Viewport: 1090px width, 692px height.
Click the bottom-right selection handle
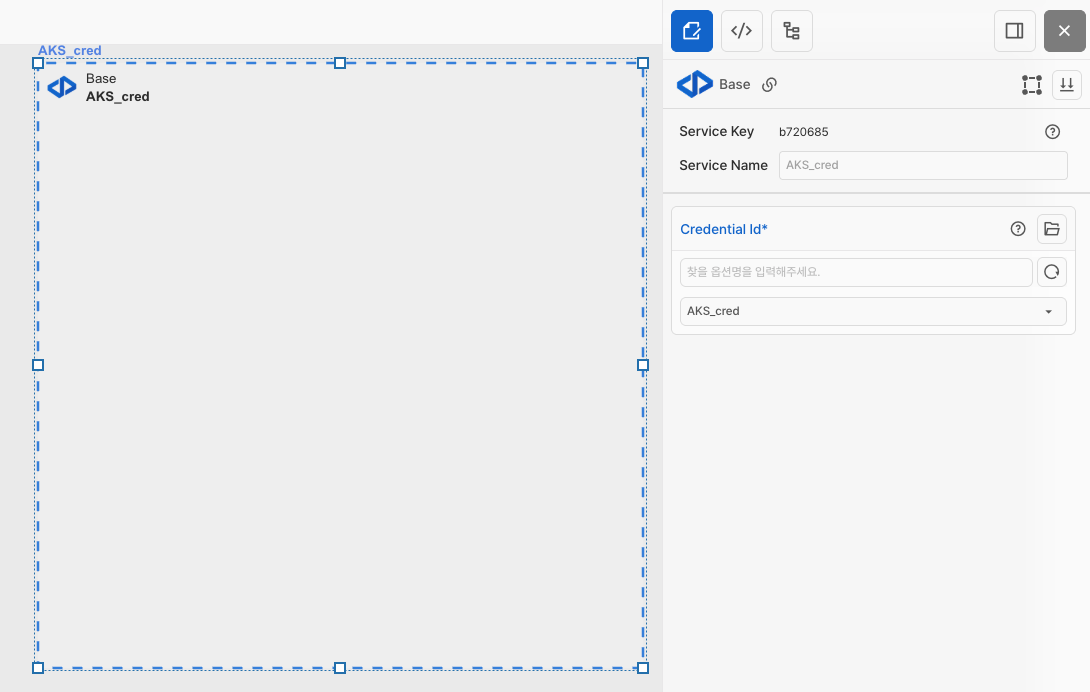pos(643,668)
